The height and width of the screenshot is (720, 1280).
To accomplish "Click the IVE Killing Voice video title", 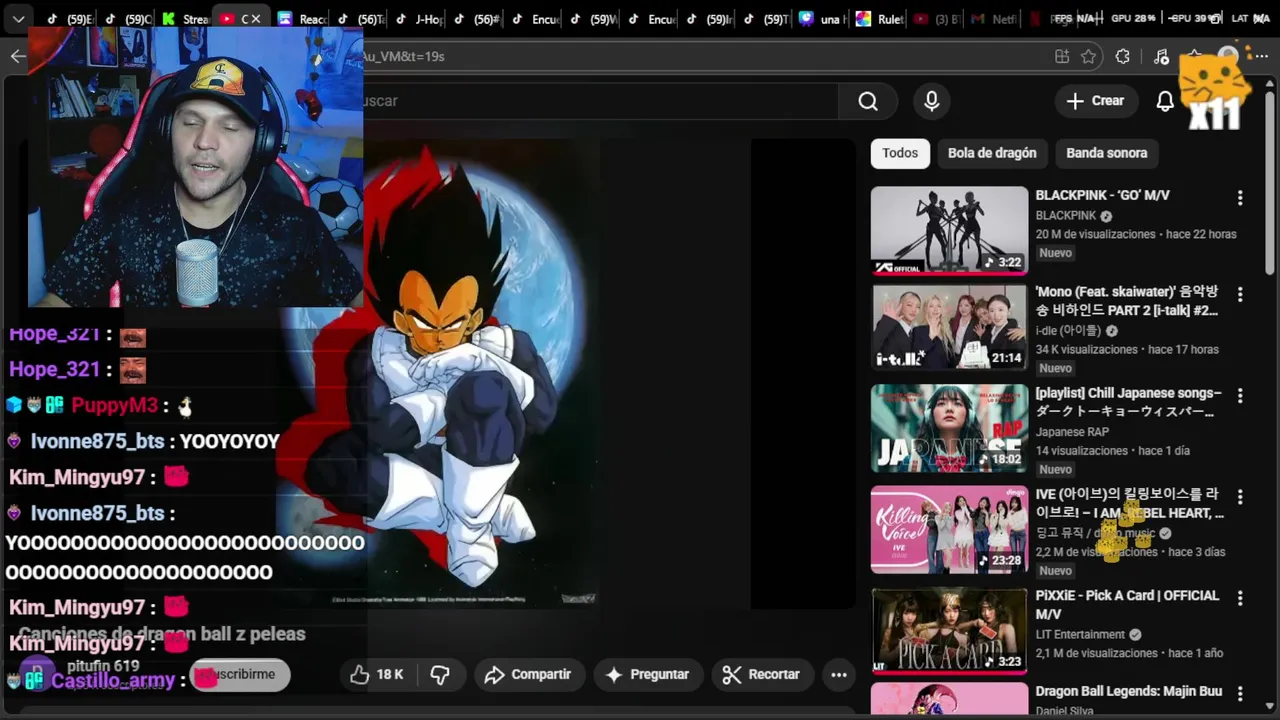I will (x=1129, y=503).
